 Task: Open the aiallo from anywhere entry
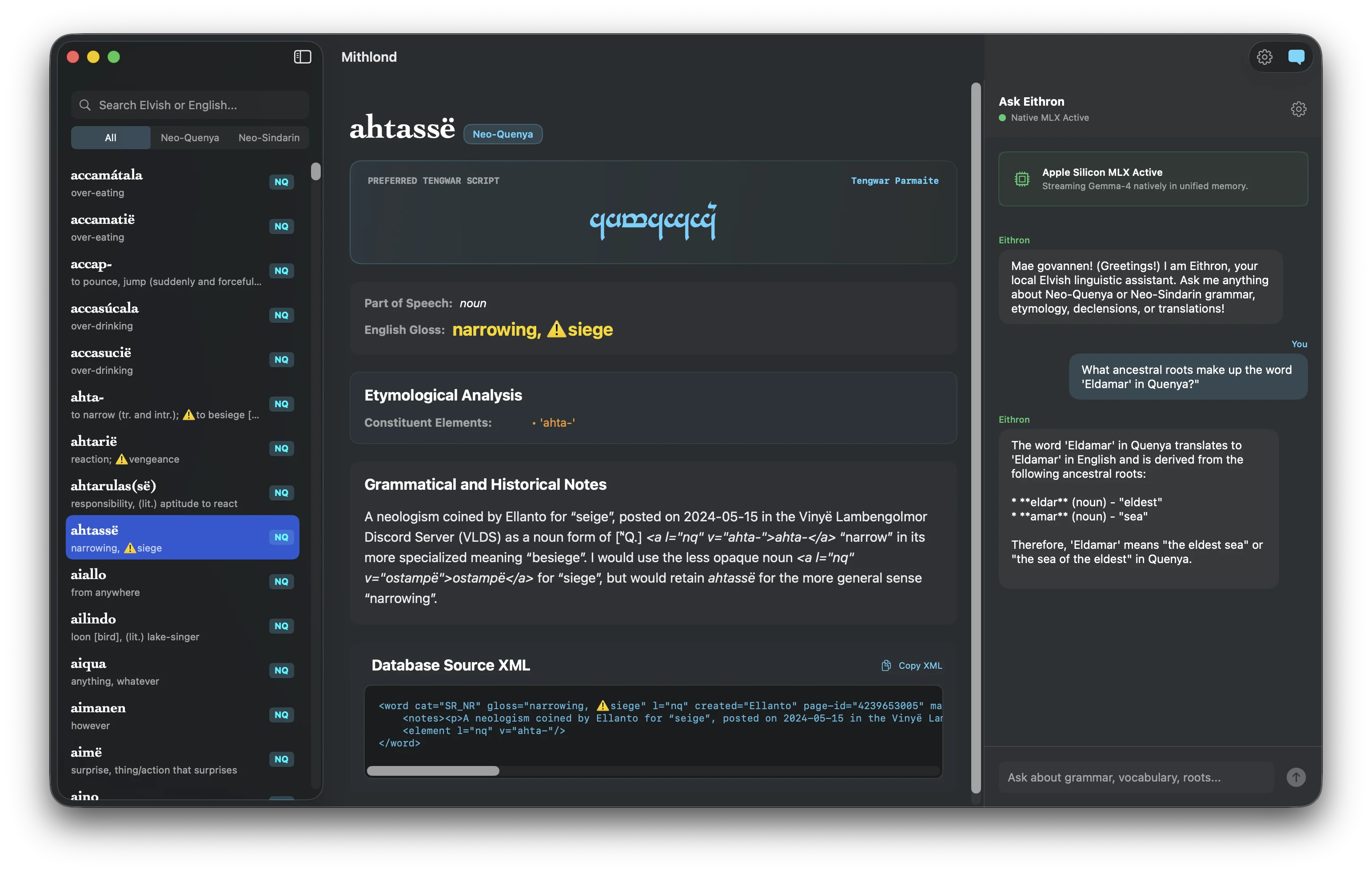pos(182,583)
